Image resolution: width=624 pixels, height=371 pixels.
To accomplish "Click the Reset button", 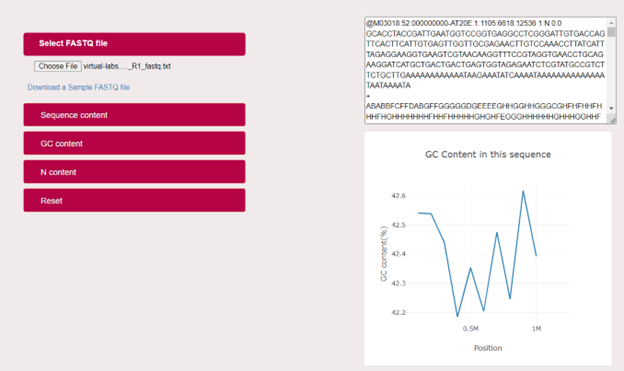I will tap(134, 200).
